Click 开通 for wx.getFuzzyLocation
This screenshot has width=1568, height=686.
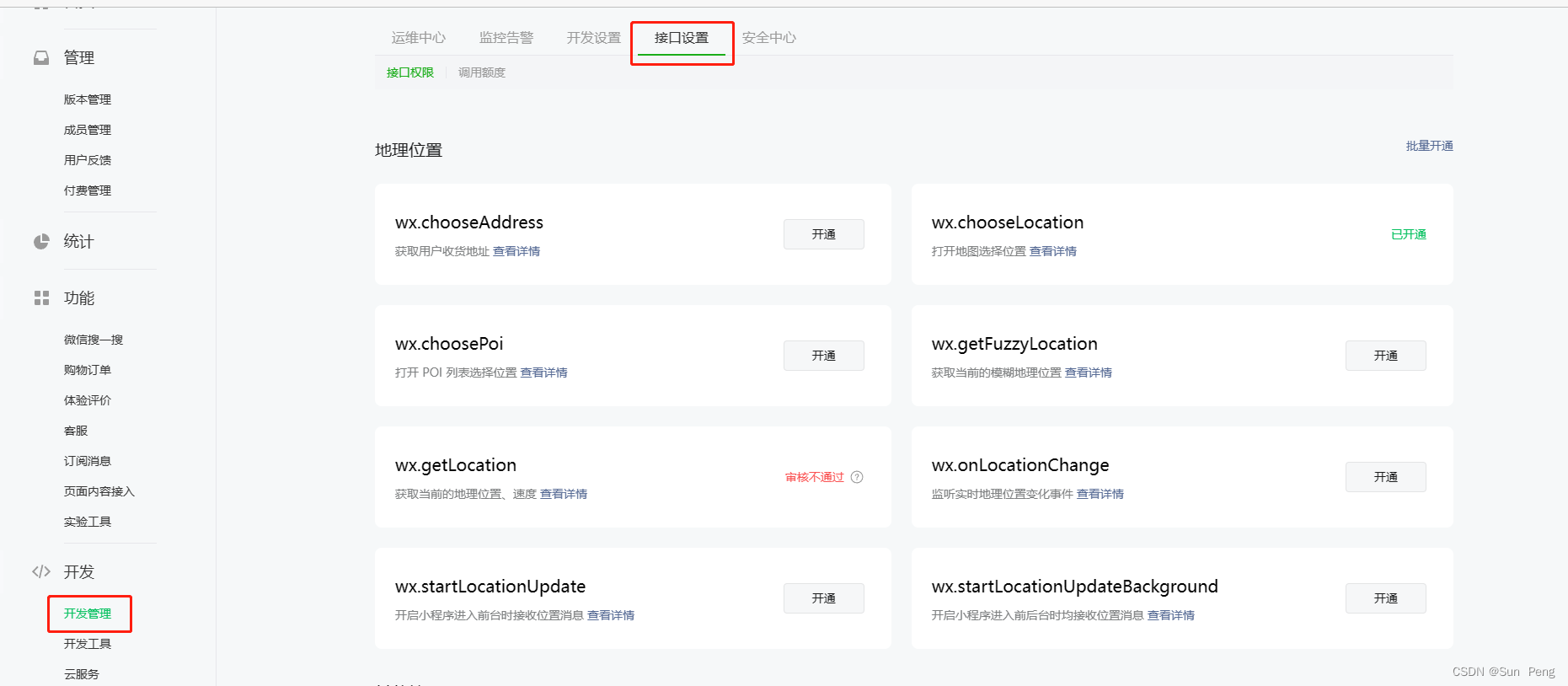coord(1386,356)
